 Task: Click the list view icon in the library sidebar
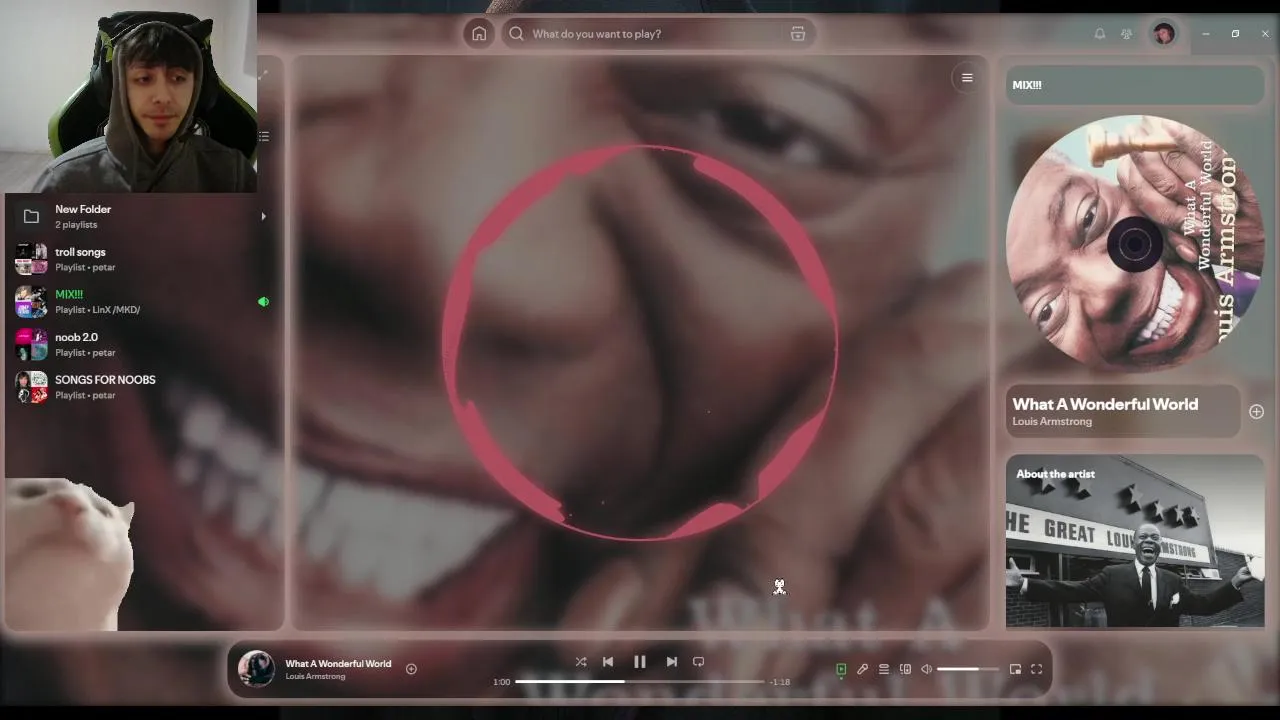pos(264,136)
